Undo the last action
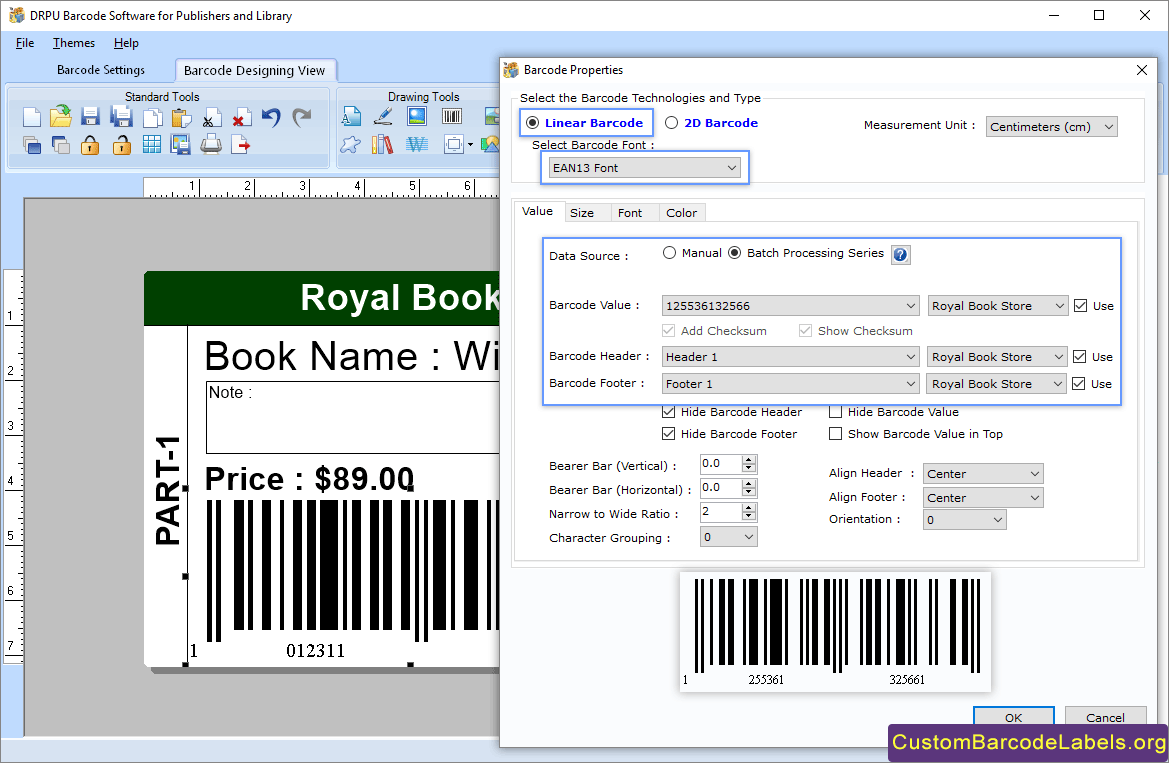This screenshot has width=1169, height=763. pos(270,117)
